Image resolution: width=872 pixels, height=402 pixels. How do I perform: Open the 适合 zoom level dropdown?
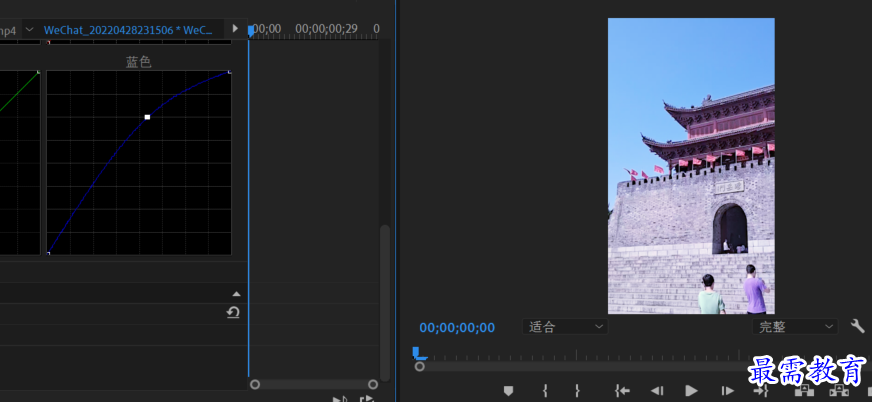(565, 326)
